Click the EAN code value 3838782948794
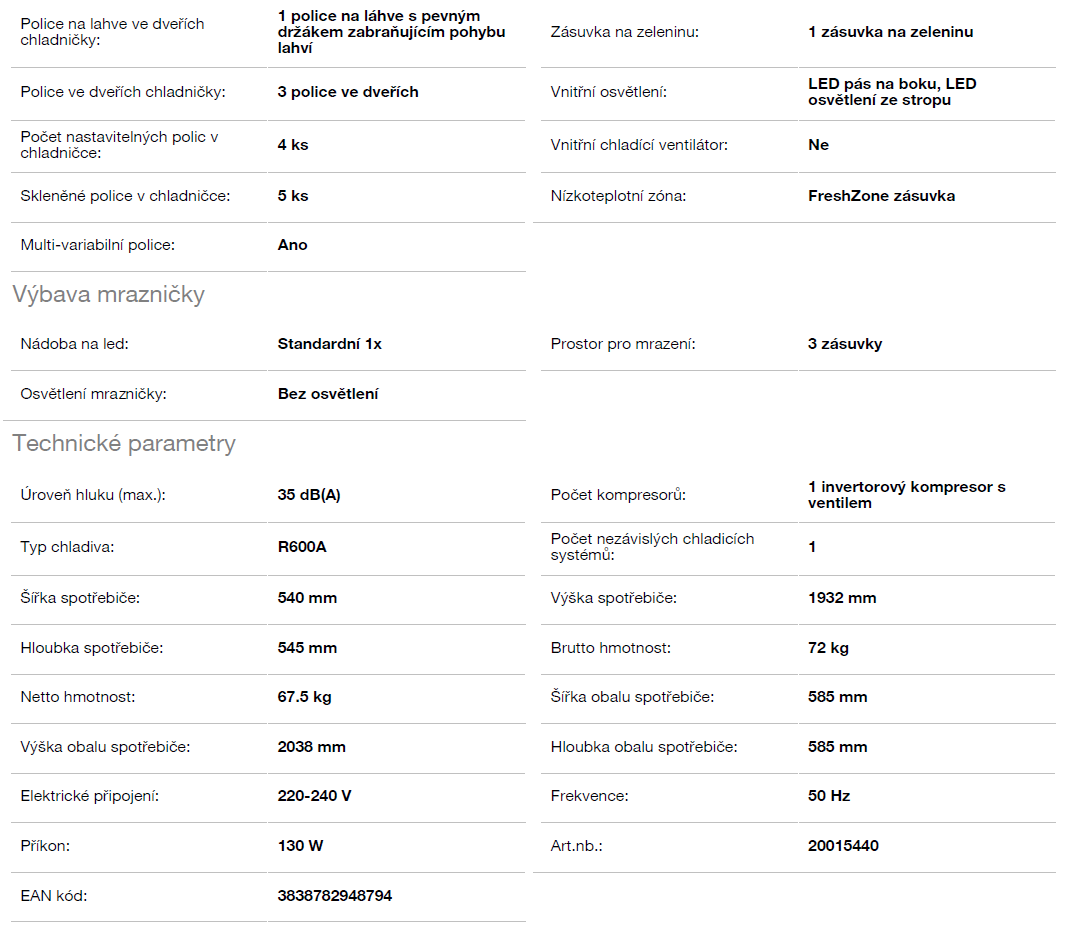 tap(334, 896)
